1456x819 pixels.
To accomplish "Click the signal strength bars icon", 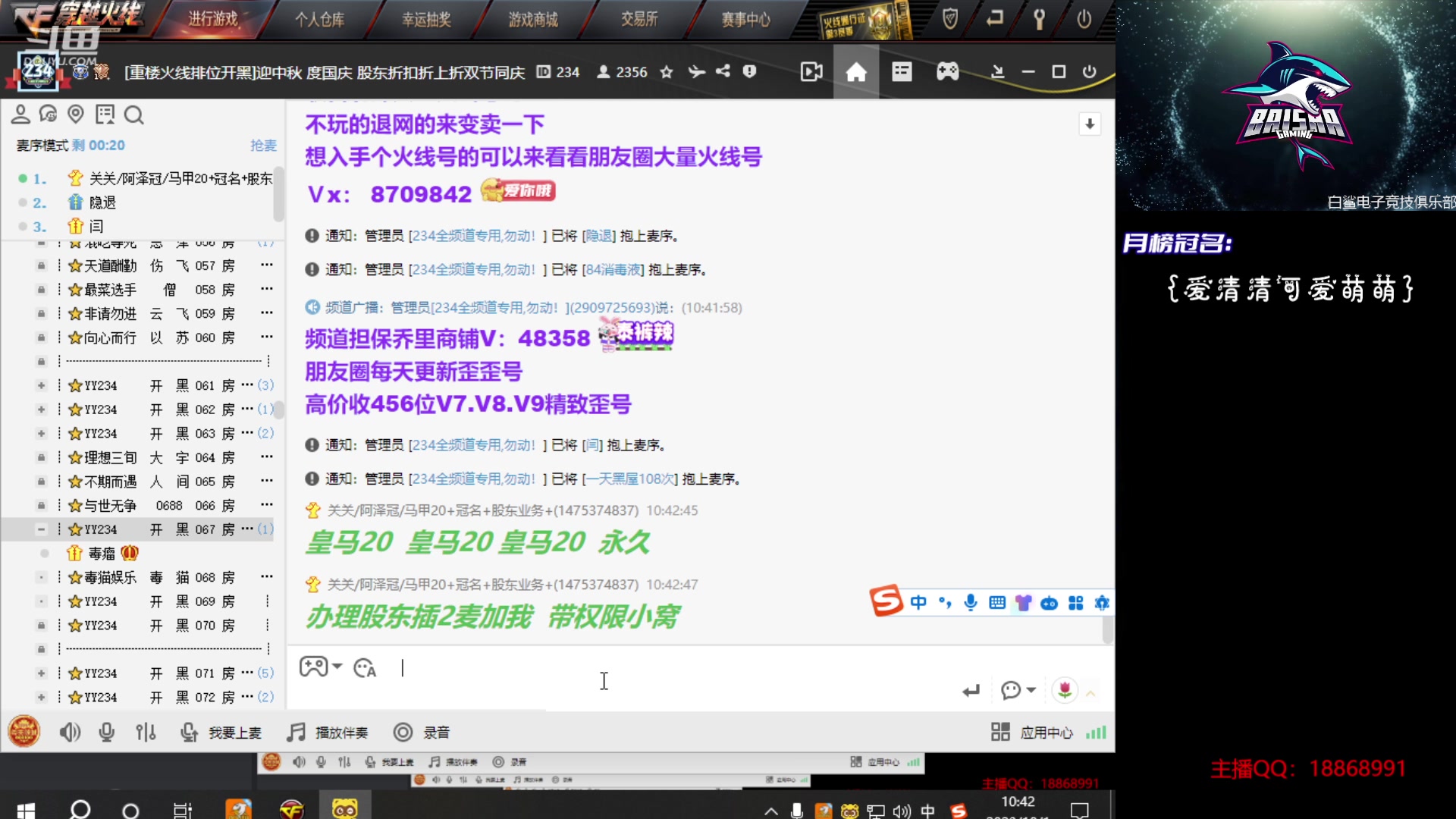I will (1096, 733).
